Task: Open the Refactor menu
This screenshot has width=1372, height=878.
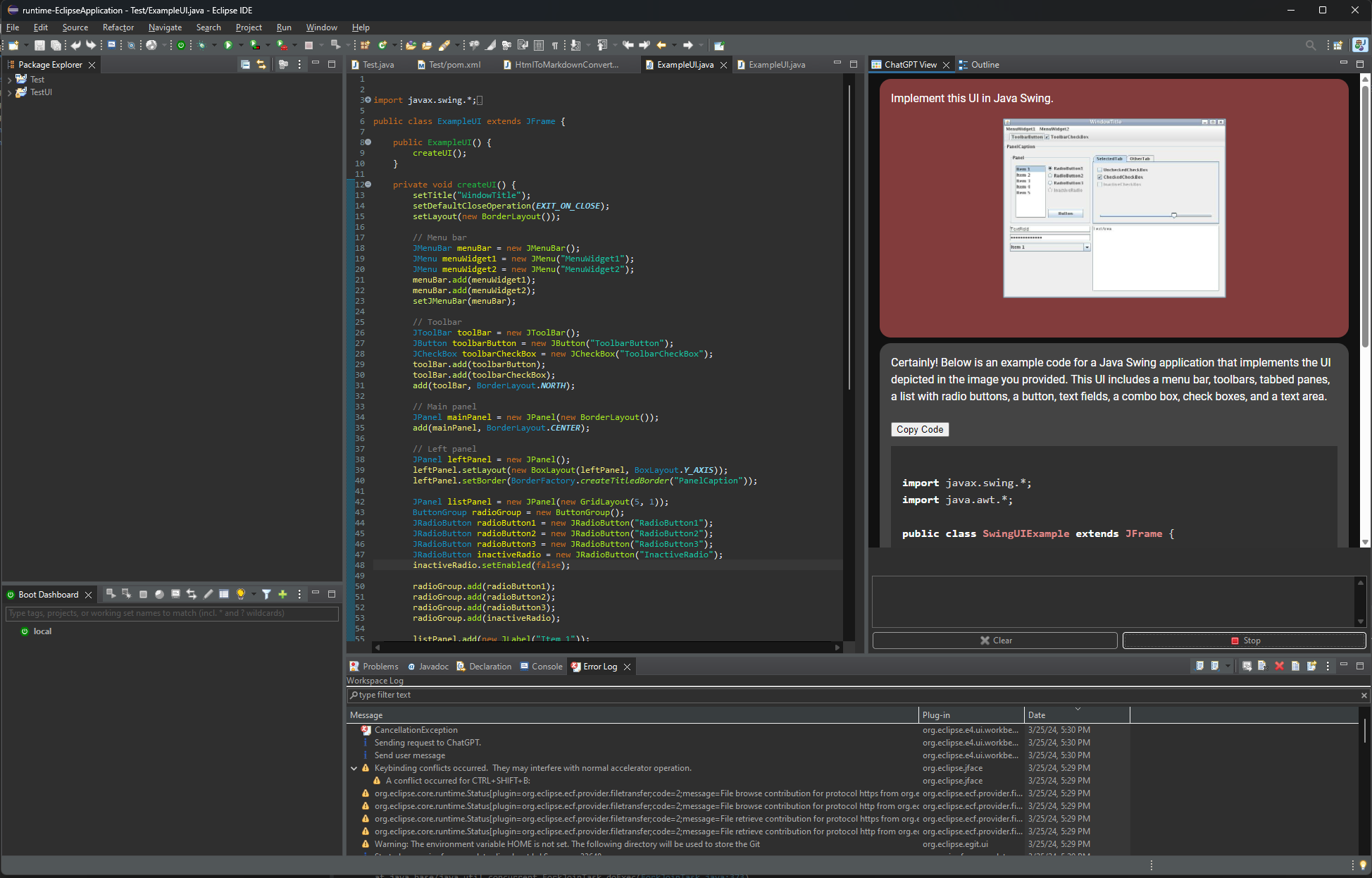Action: click(x=118, y=27)
